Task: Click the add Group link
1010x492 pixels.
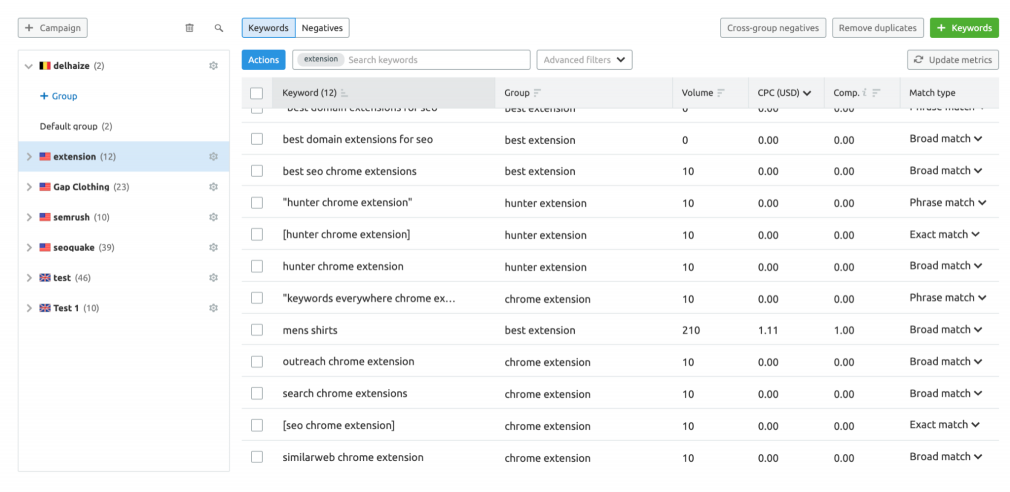Action: [x=59, y=96]
